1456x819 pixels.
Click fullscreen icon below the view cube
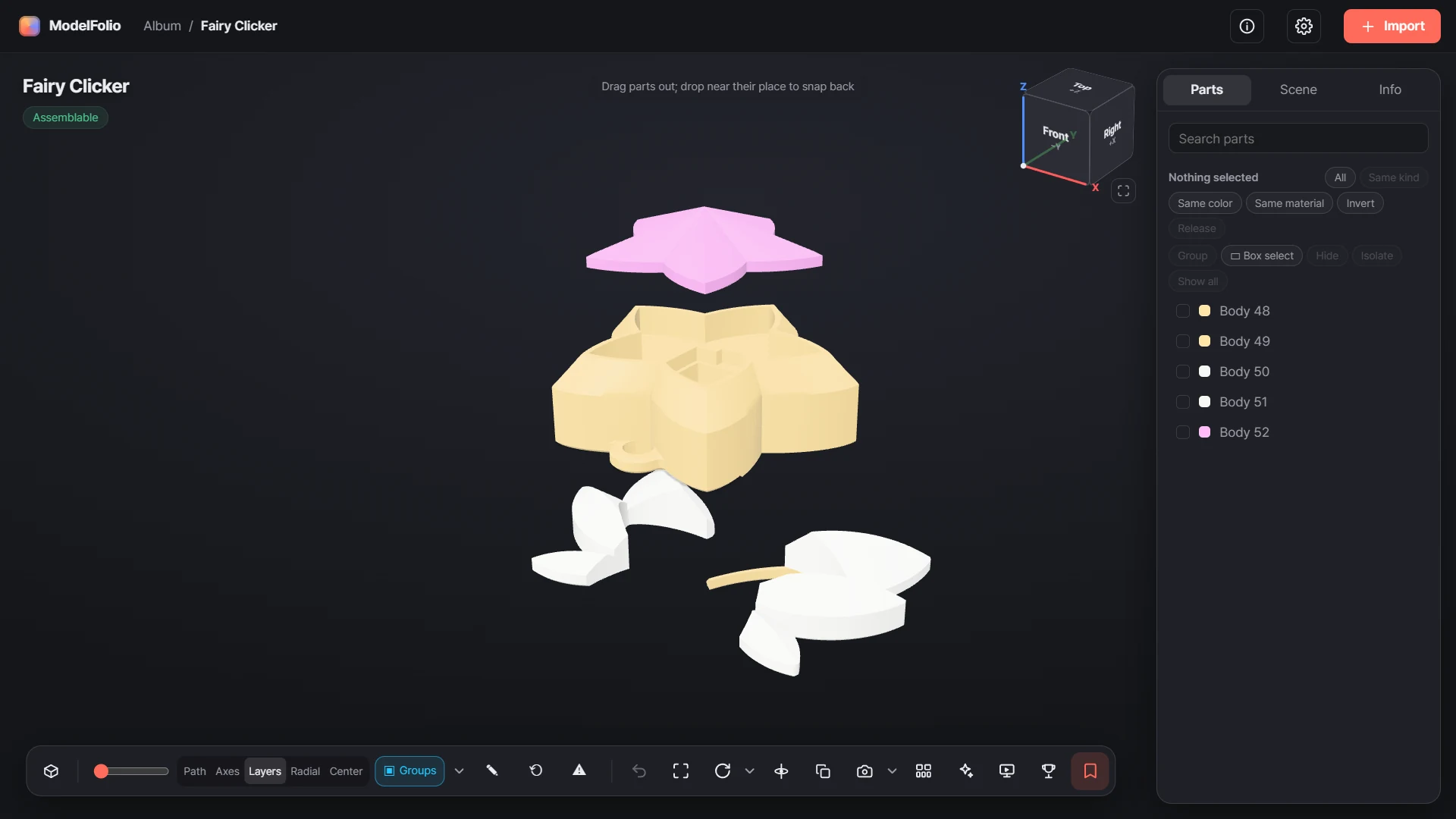point(1123,191)
